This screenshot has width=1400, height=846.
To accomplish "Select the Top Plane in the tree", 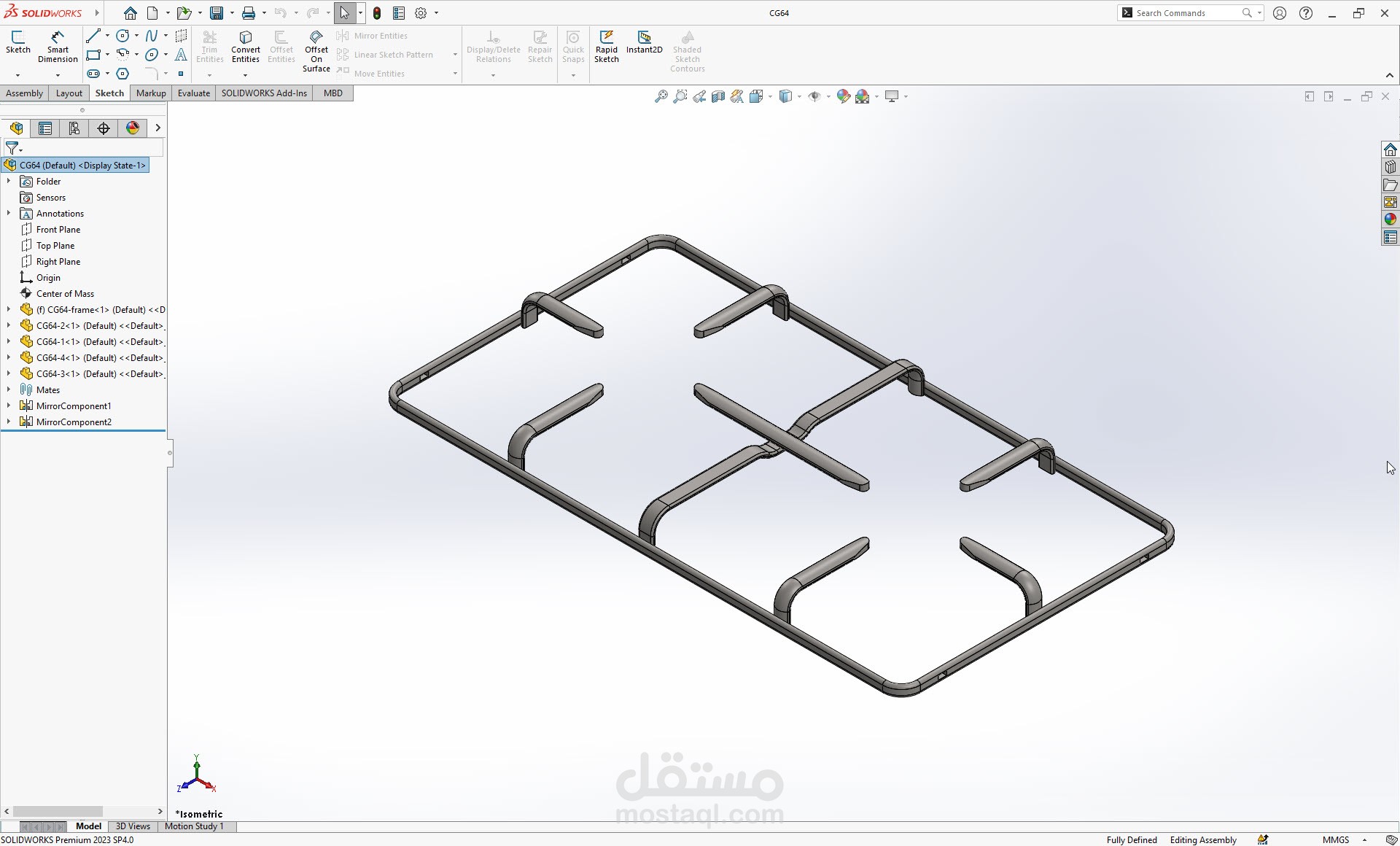I will [55, 246].
